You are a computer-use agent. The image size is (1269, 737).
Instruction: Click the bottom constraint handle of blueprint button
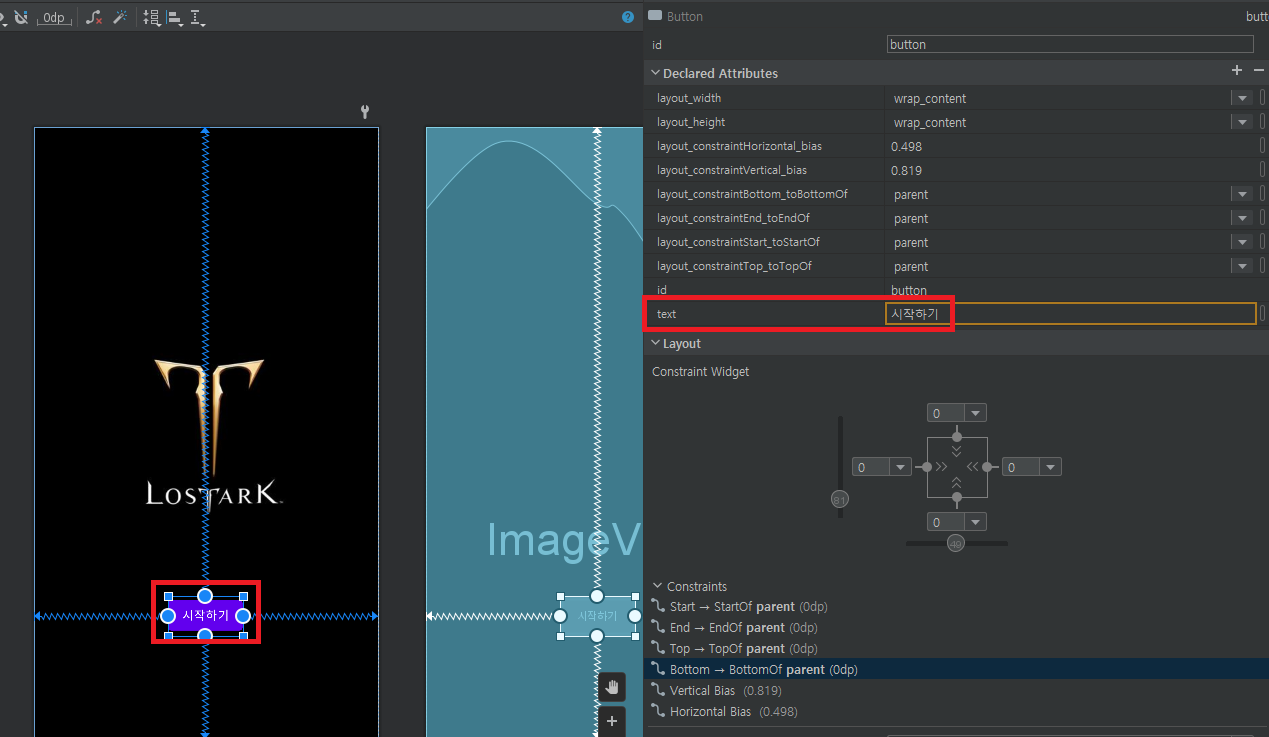tap(597, 636)
